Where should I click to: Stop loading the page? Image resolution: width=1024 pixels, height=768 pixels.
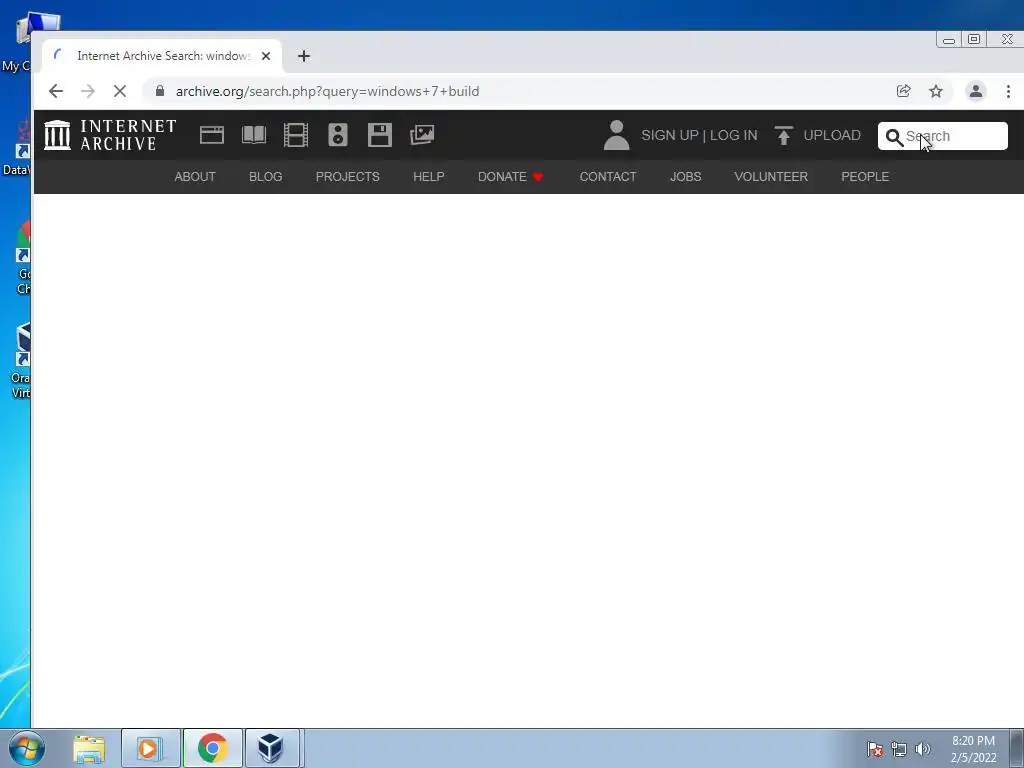click(120, 91)
